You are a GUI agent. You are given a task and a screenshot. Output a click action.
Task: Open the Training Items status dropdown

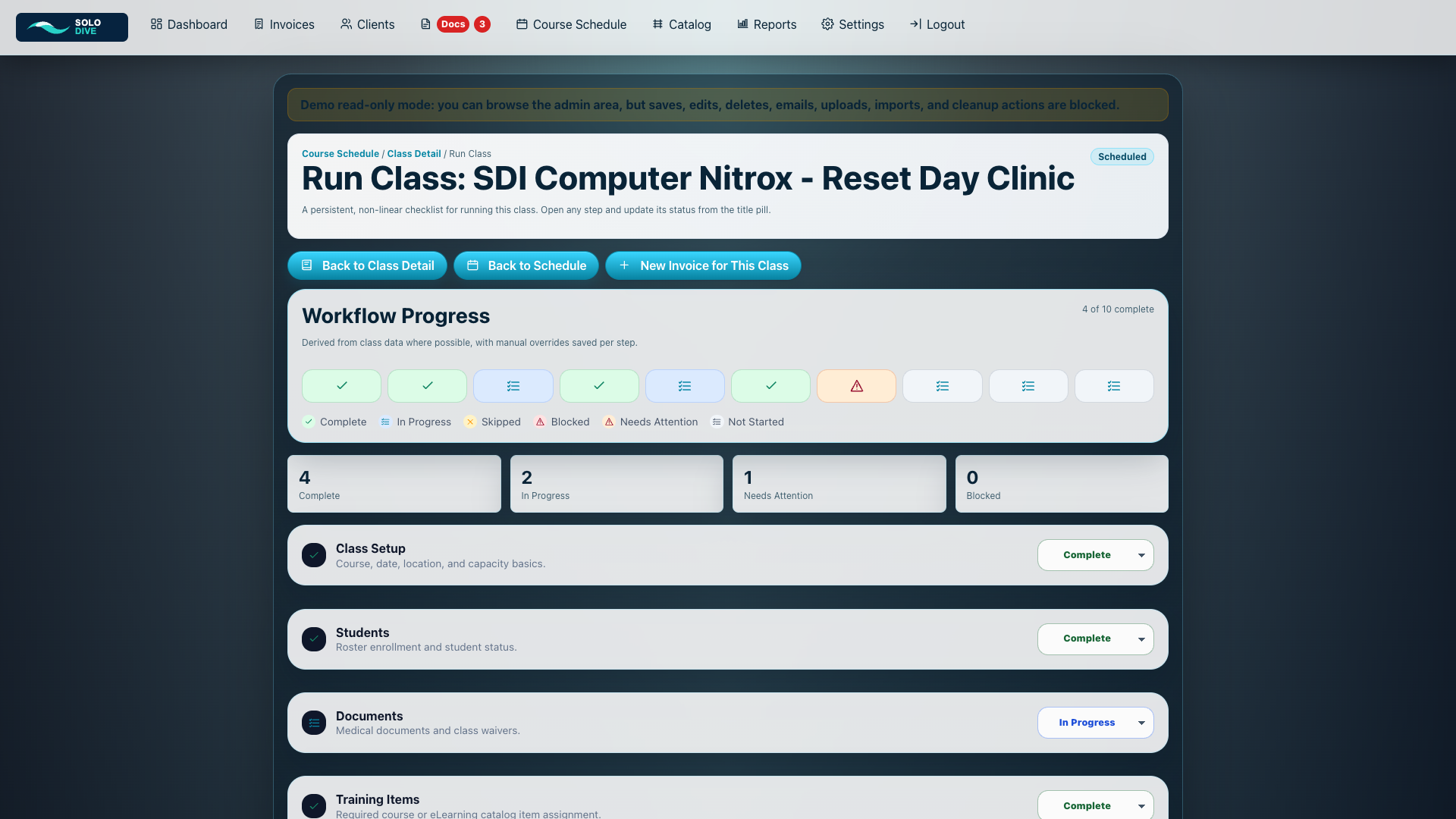click(x=1095, y=805)
